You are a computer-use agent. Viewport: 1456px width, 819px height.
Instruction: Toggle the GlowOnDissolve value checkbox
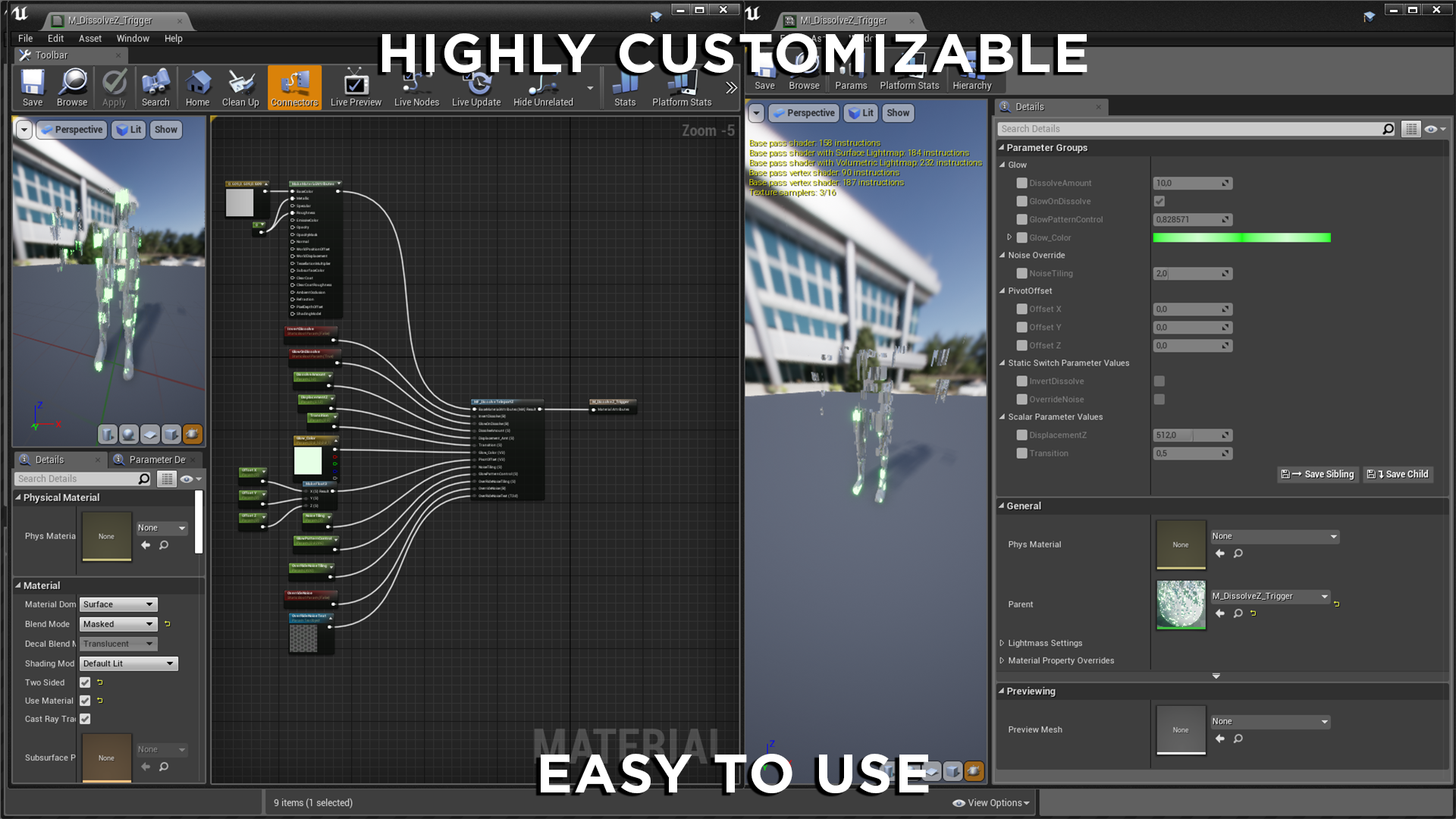click(x=1159, y=201)
